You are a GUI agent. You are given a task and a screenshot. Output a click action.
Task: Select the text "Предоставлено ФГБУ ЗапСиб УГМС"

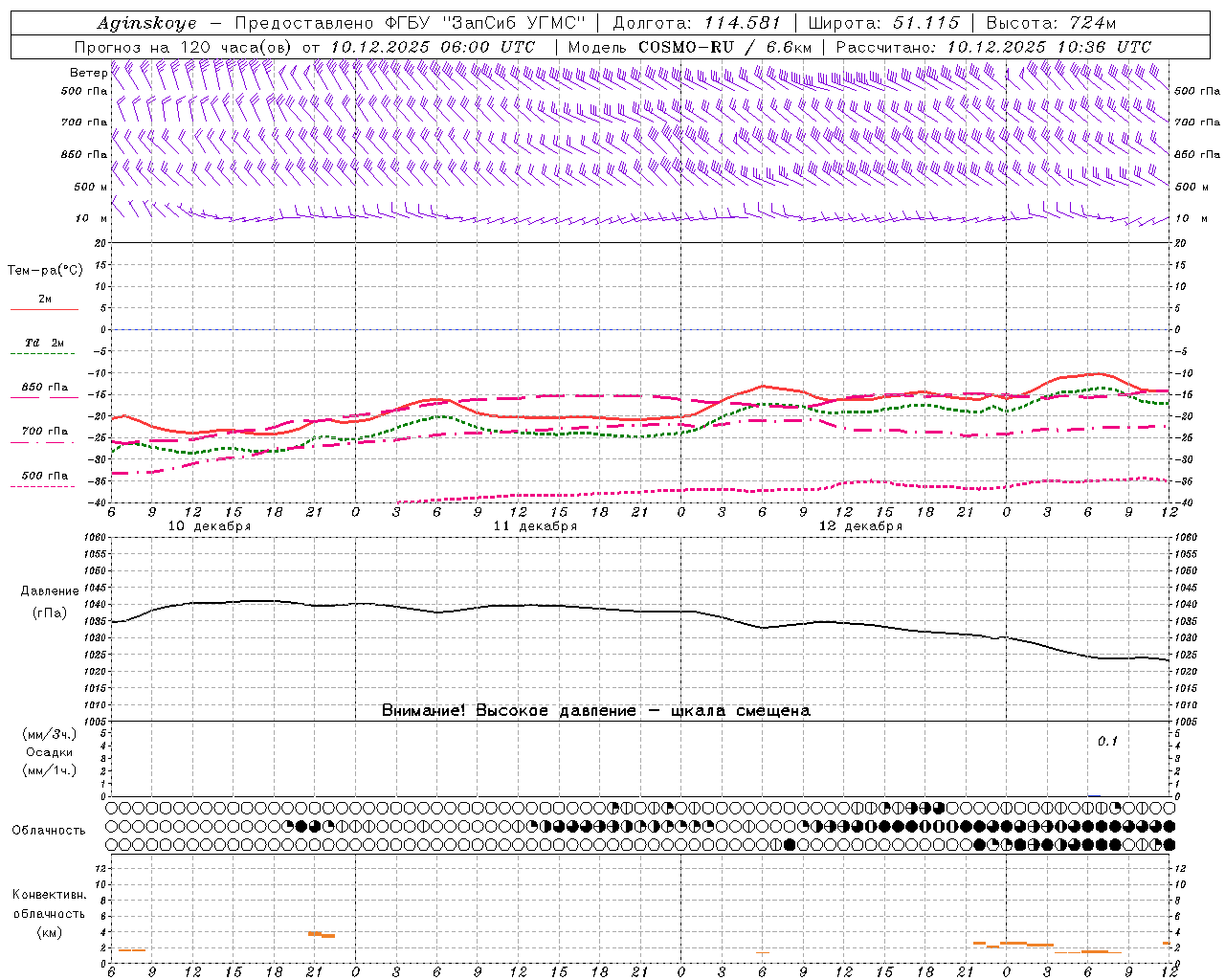(x=410, y=23)
